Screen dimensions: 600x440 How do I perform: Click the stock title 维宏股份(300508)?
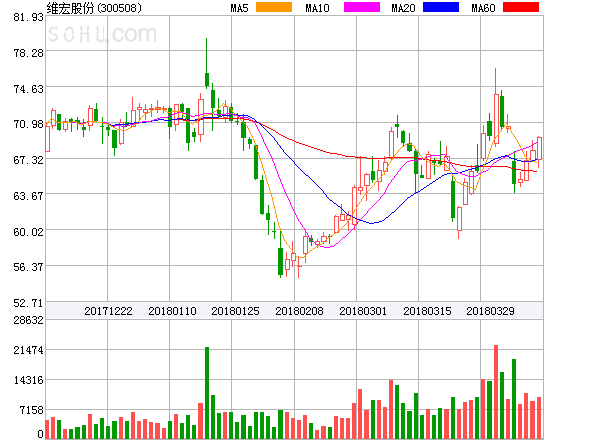(x=94, y=8)
